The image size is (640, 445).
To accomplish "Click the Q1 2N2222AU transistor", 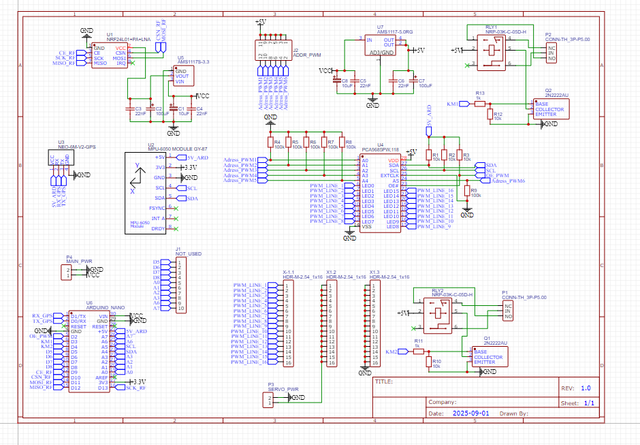I will 490,357.
